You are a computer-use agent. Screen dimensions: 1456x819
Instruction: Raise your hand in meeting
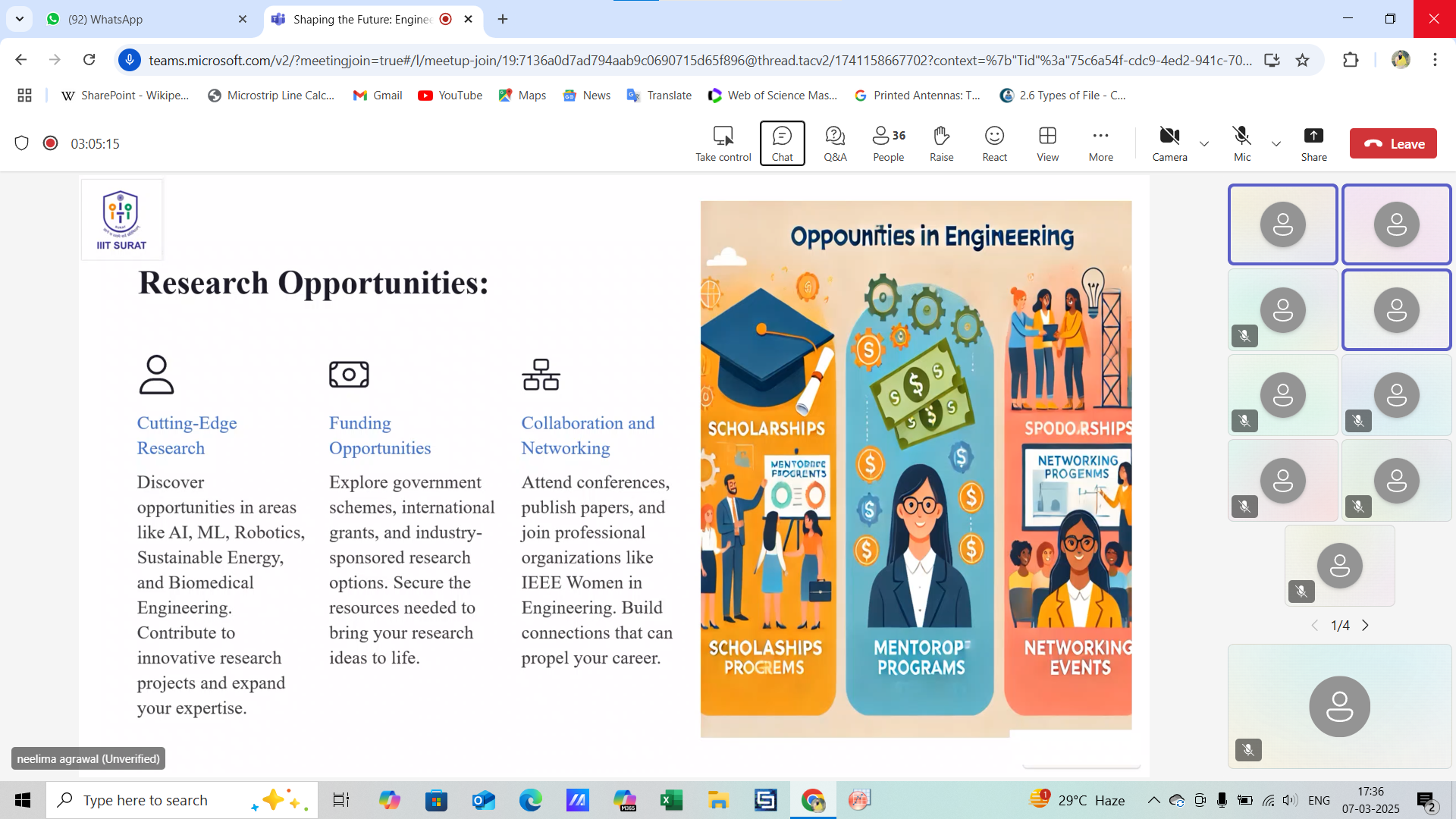tap(941, 143)
